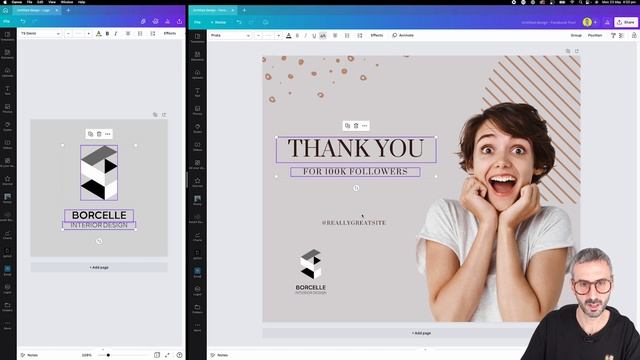Duplicate the selected logo group in the left window

point(90,134)
